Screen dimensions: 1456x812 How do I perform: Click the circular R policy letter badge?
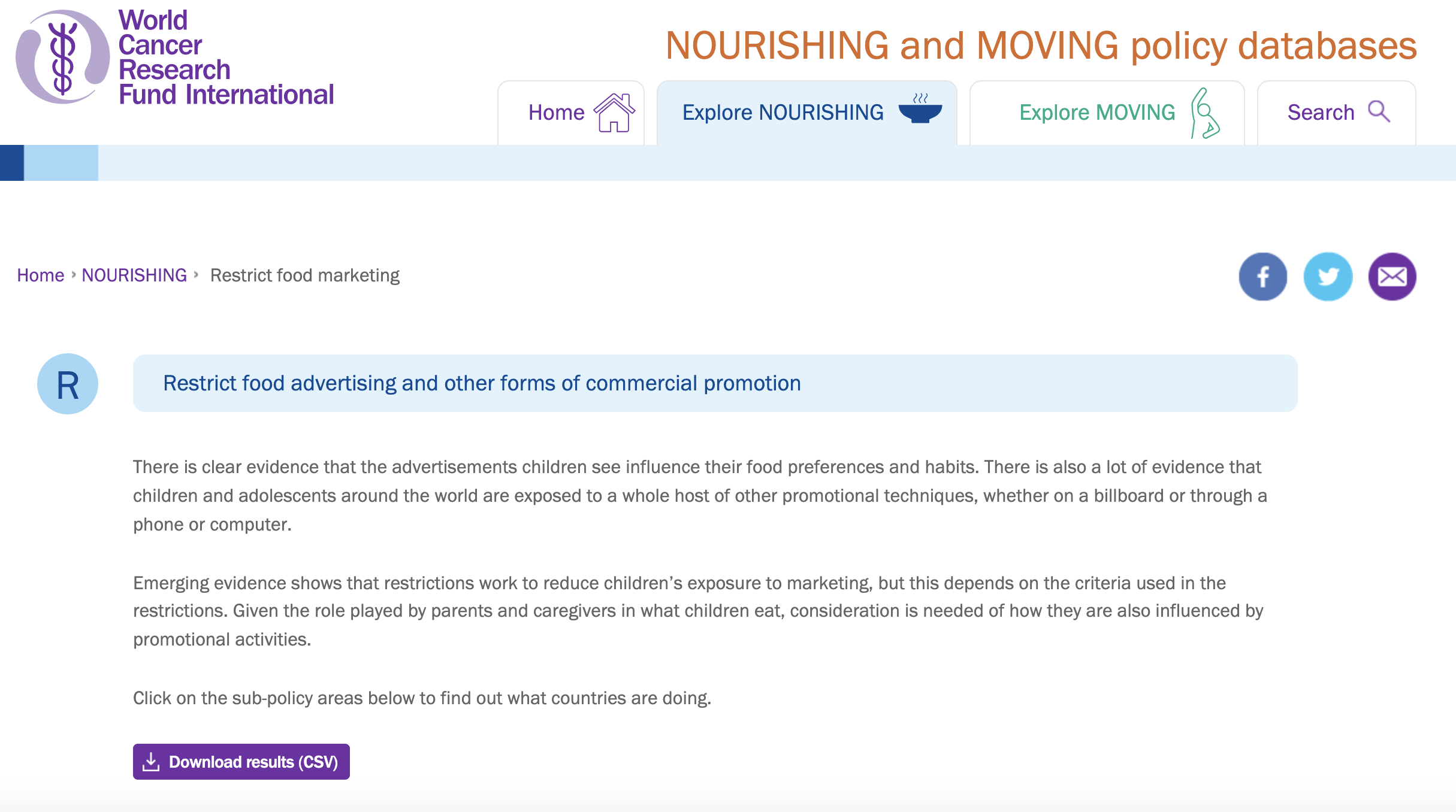[x=68, y=384]
